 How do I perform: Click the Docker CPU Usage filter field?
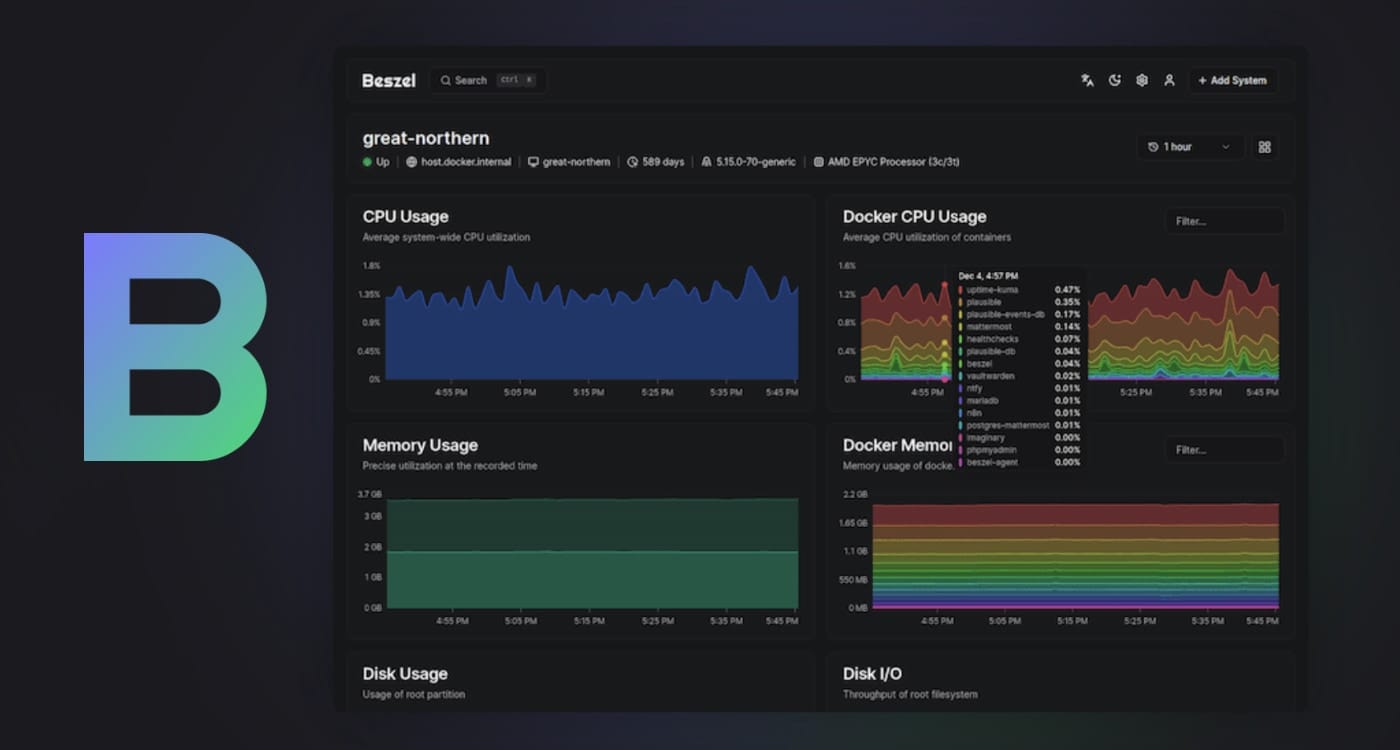[x=1224, y=221]
